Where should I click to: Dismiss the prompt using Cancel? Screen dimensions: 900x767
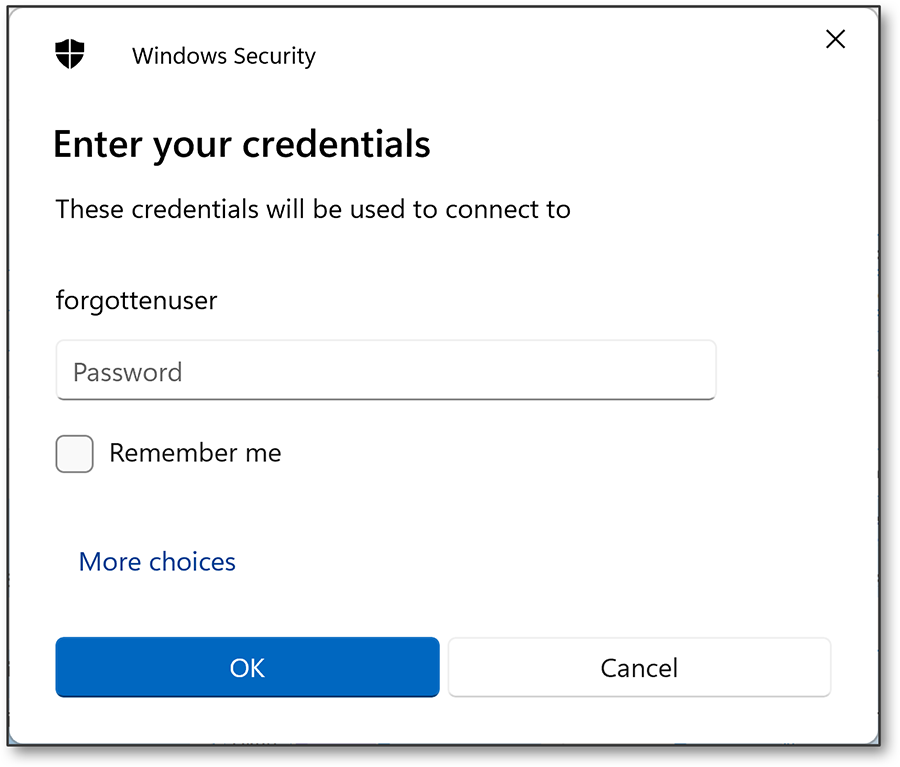[639, 667]
